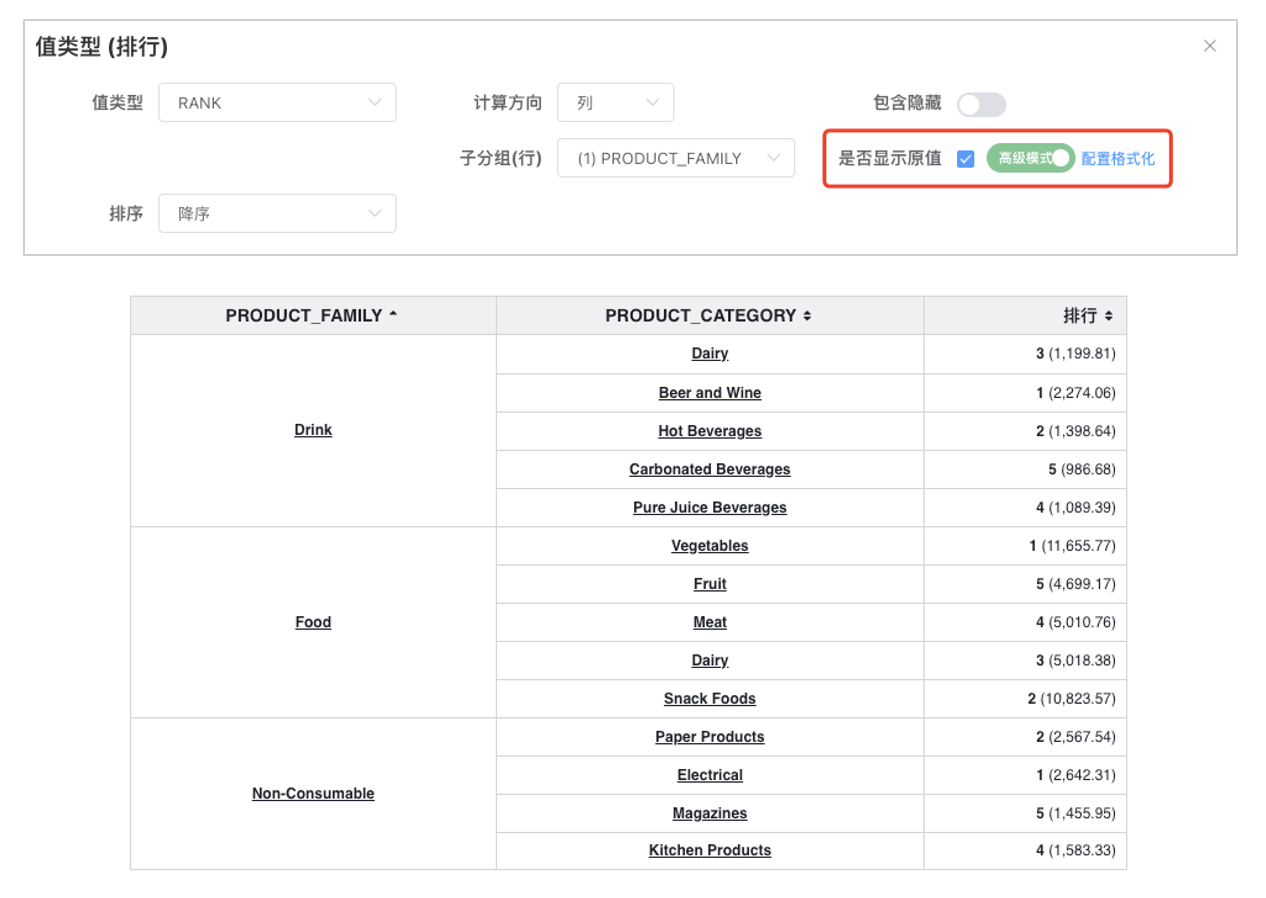The height and width of the screenshot is (898, 1266).
Task: Turn off the 高级模式 toggle
Action: tap(1030, 158)
